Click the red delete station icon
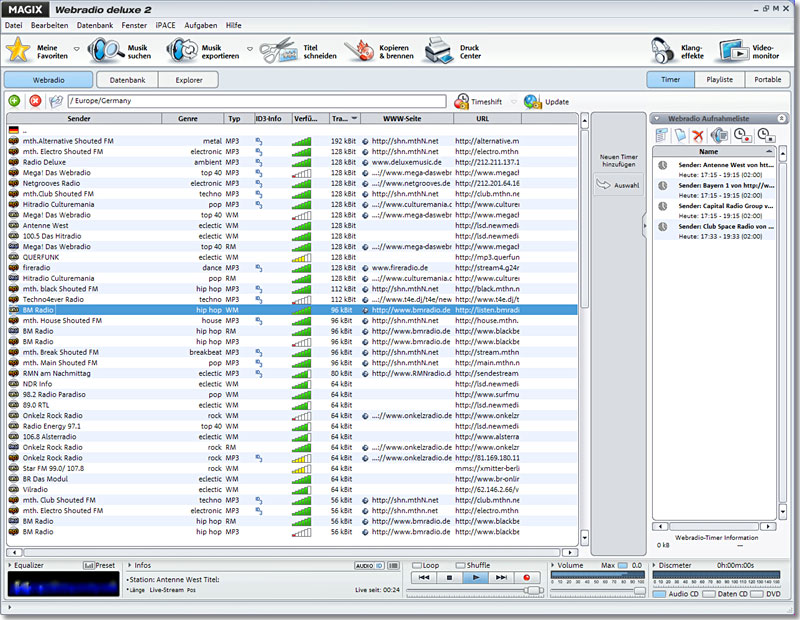 pos(35,101)
